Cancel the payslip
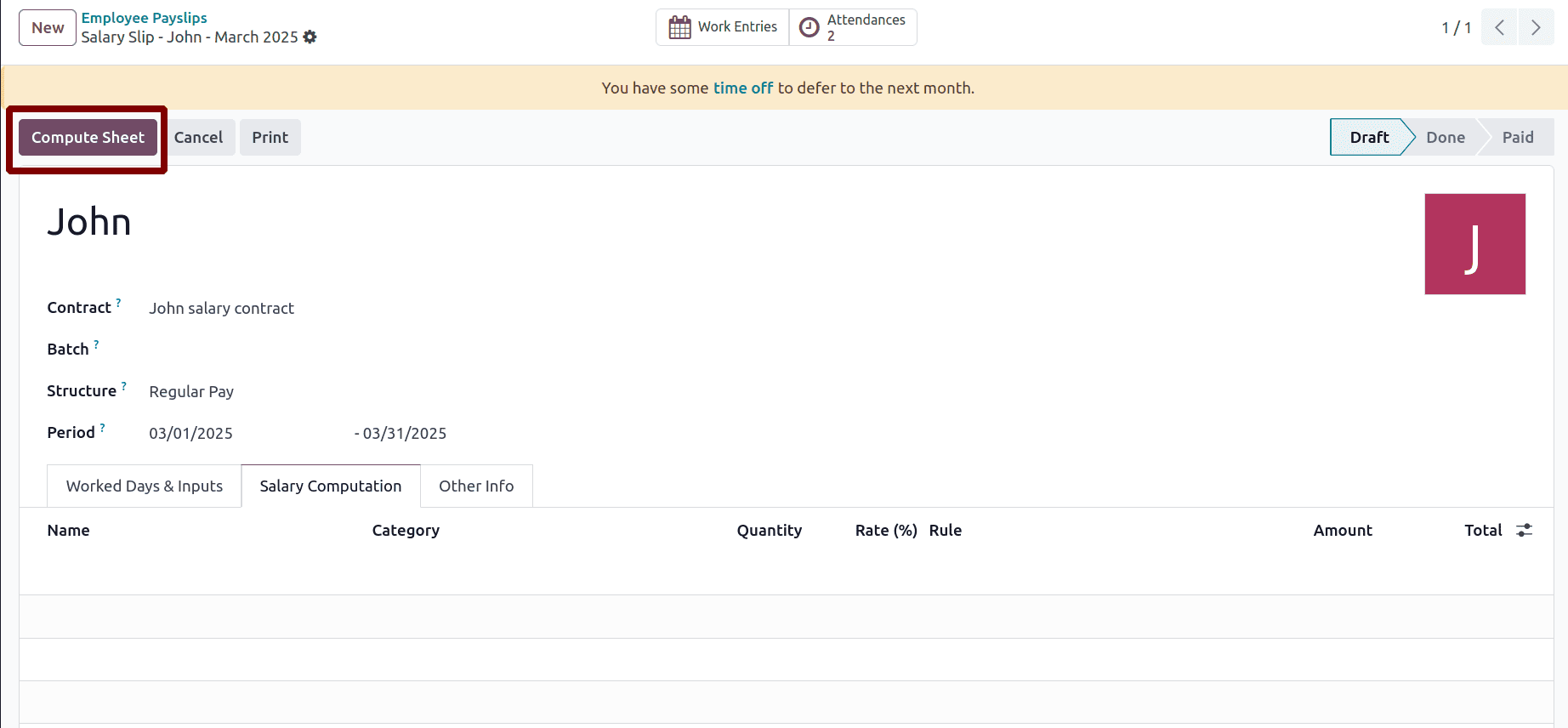 (x=198, y=137)
